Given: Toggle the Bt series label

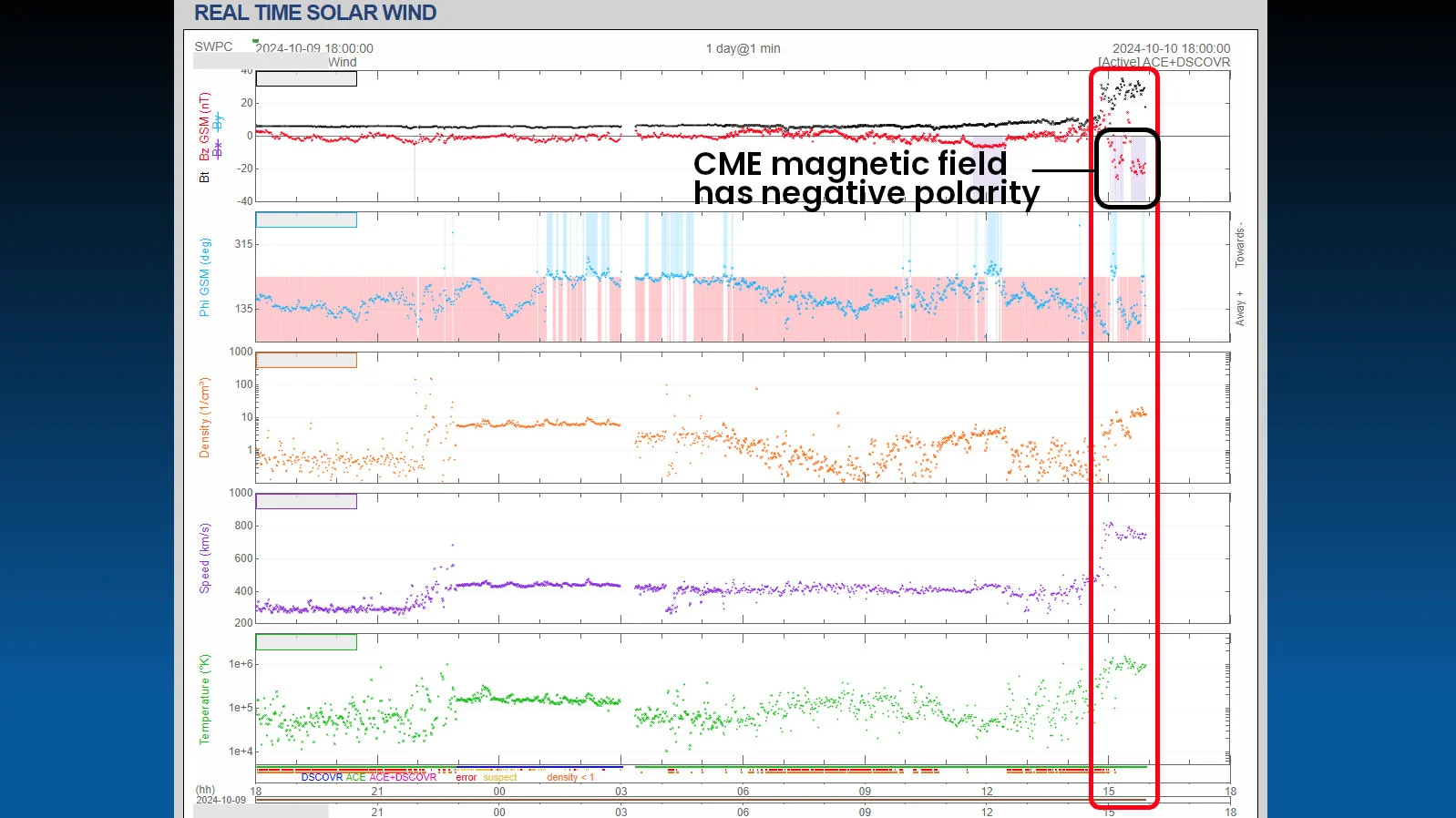Looking at the screenshot, I should (x=204, y=177).
